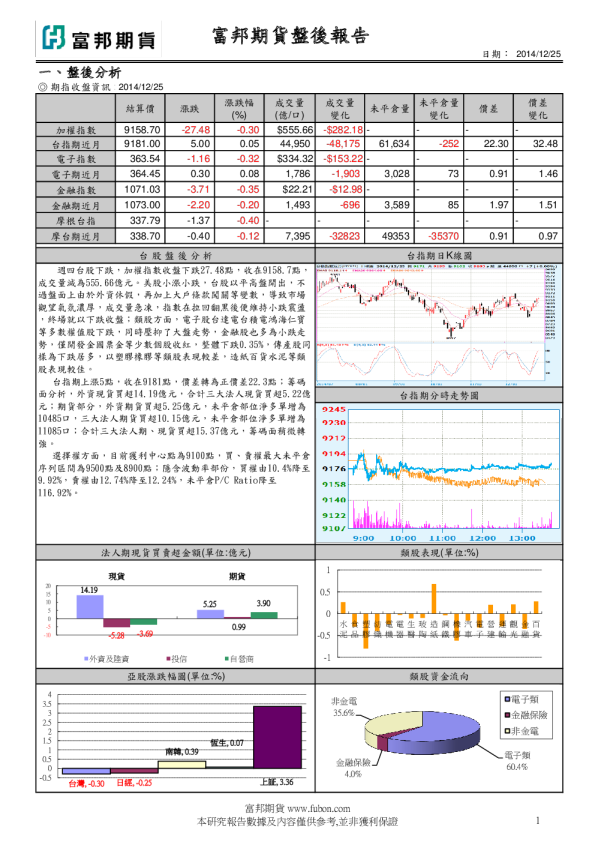Click the 自營商 legend swatch
This screenshot has height=842, width=595.
click(227, 659)
